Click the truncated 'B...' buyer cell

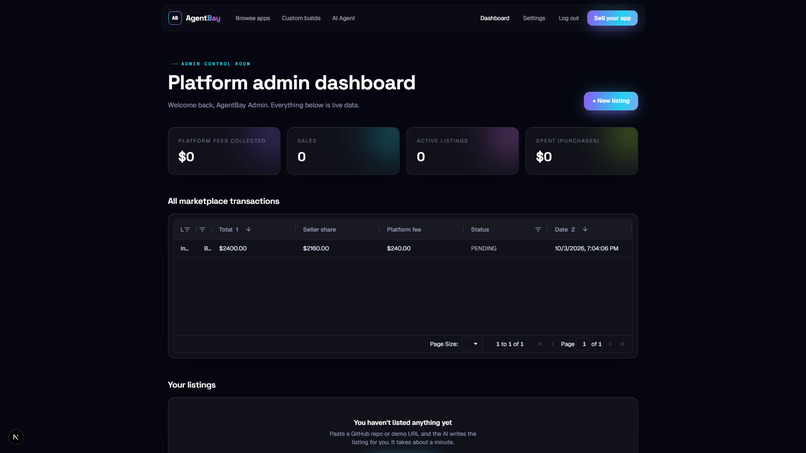pos(207,248)
